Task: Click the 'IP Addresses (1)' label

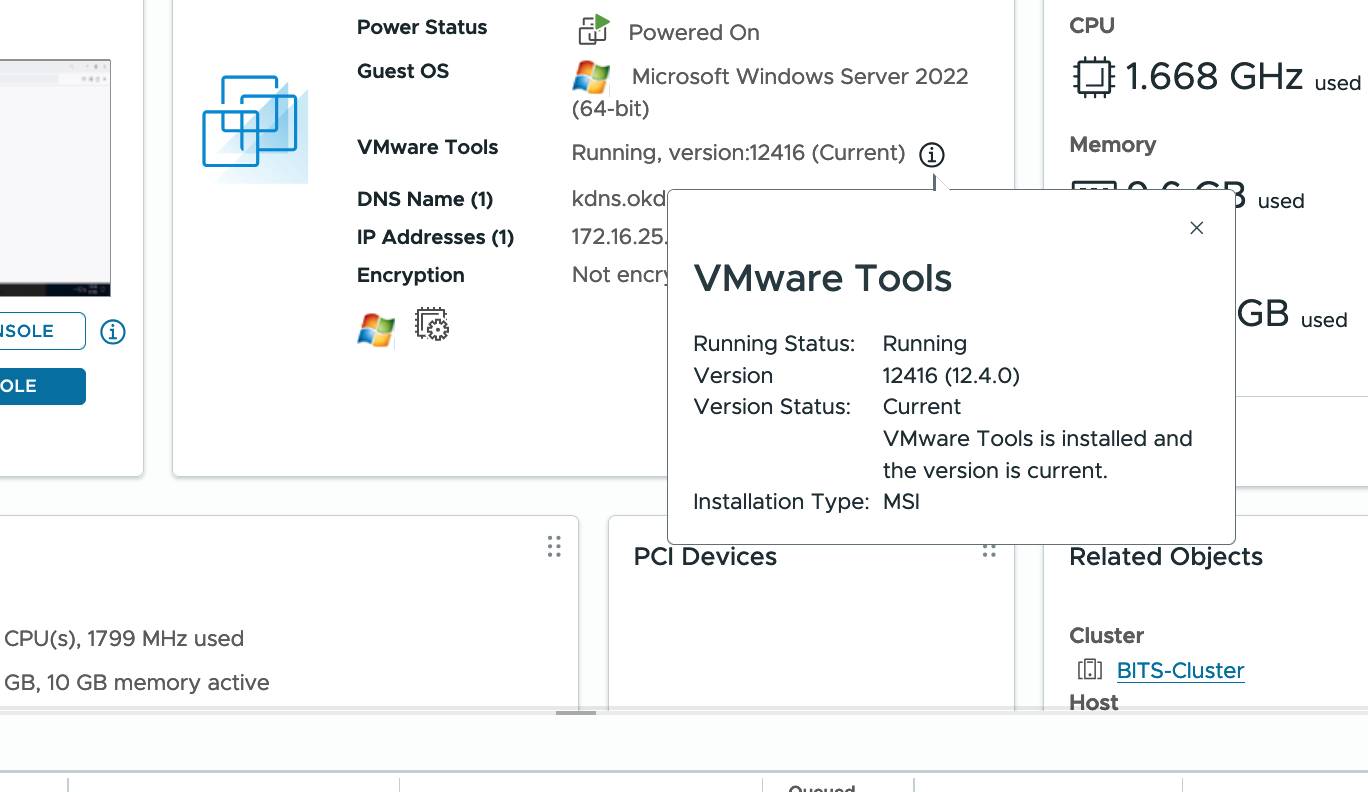Action: [x=435, y=237]
